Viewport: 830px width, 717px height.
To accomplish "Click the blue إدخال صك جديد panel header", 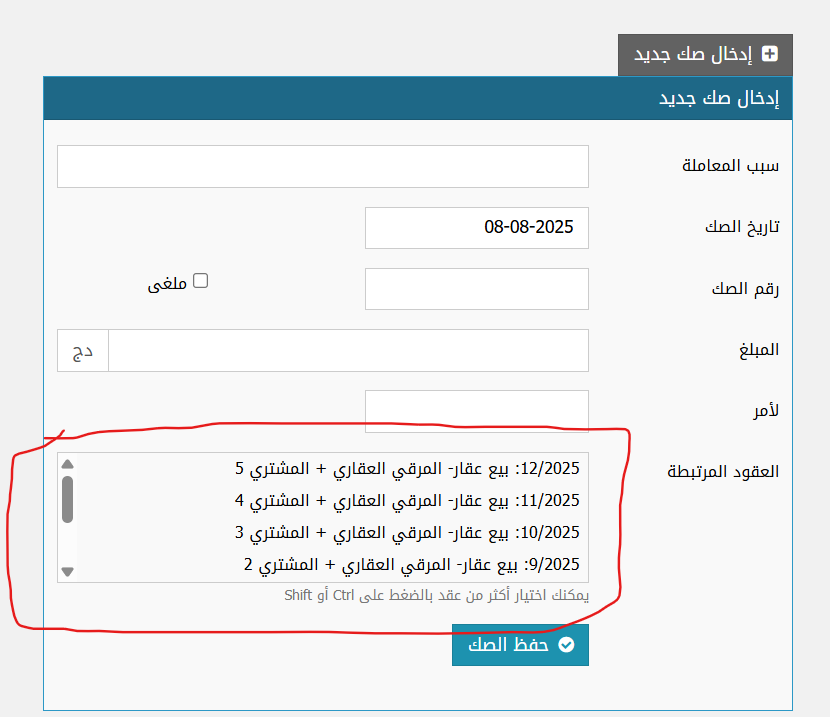I will 417,99.
